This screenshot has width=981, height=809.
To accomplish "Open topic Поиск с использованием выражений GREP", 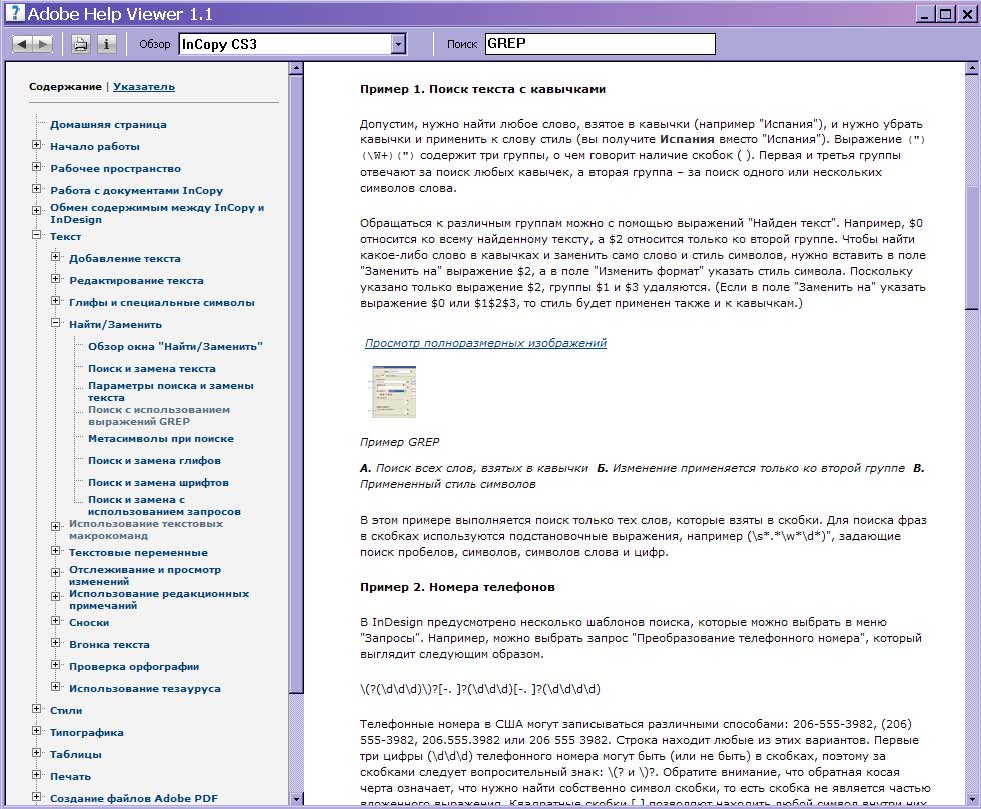I will click(159, 415).
